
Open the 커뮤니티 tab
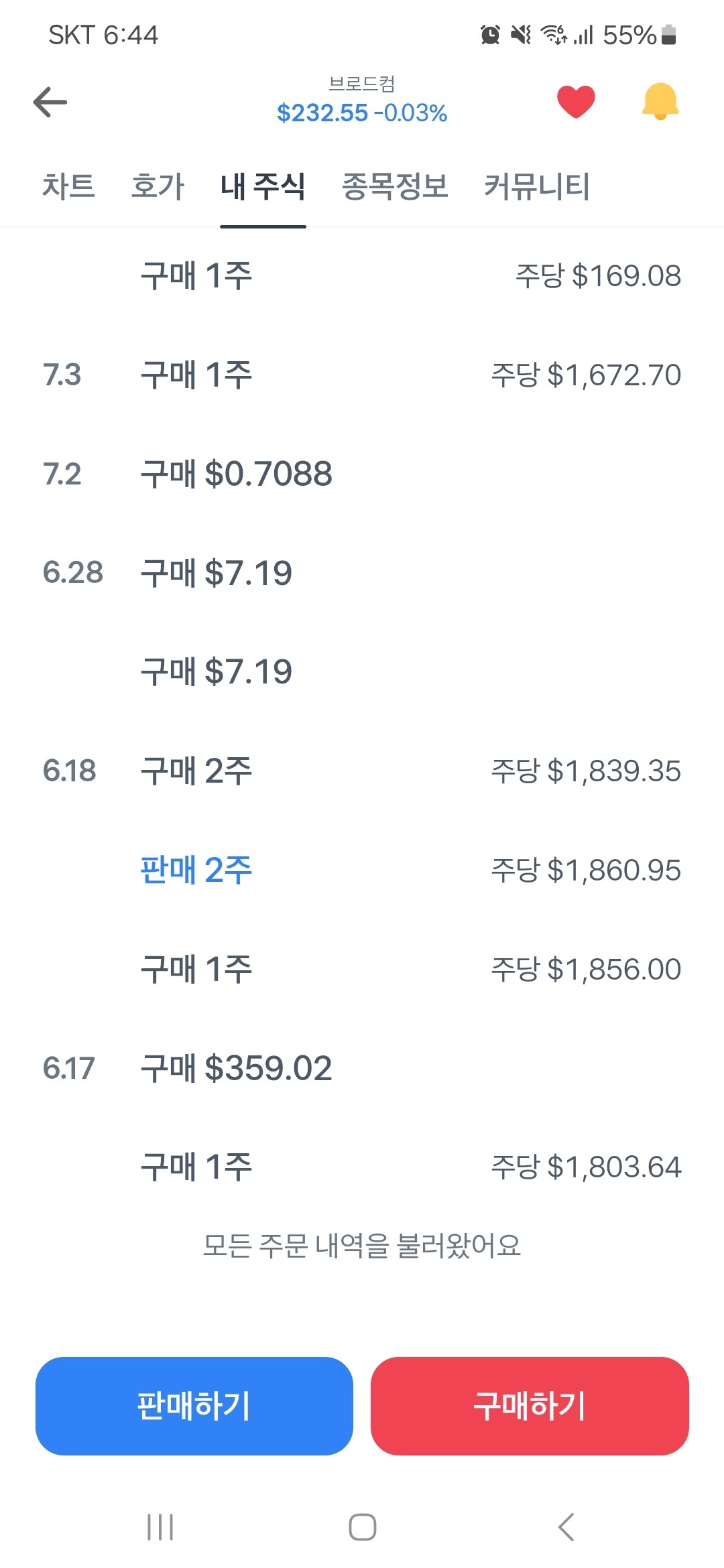click(536, 186)
